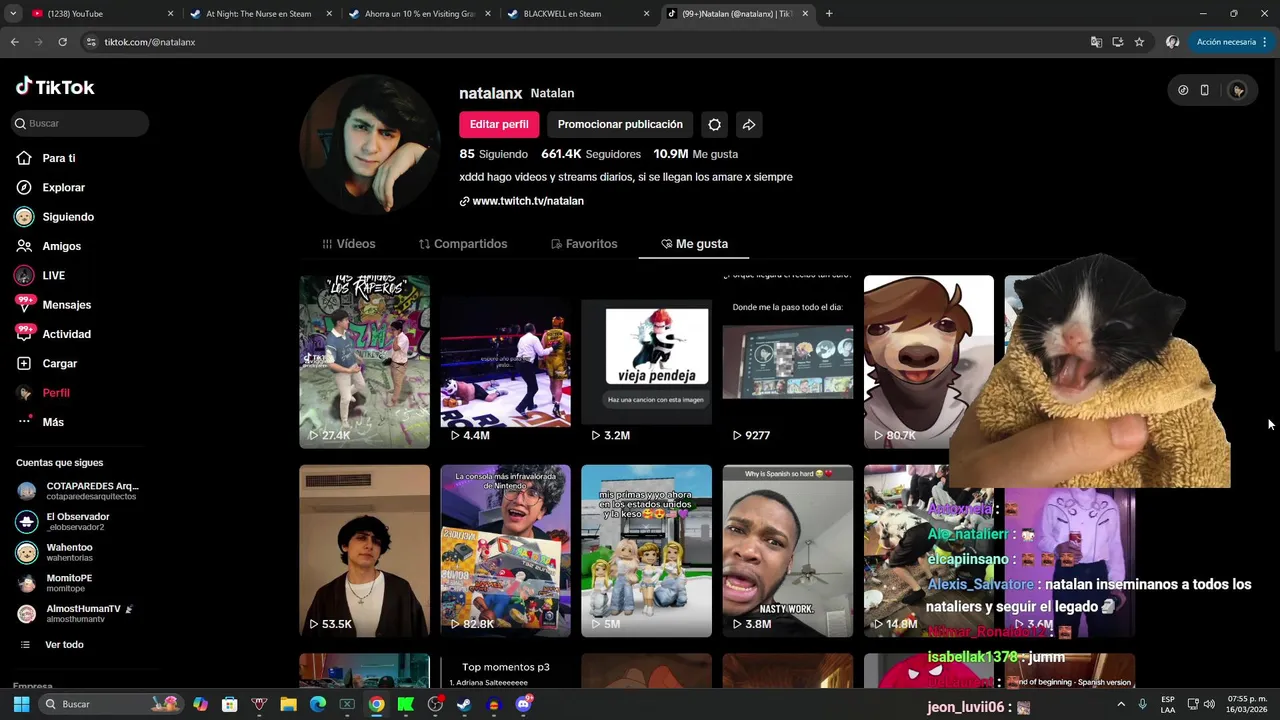
Task: Bookmark this page with the star
Action: pos(1139,42)
